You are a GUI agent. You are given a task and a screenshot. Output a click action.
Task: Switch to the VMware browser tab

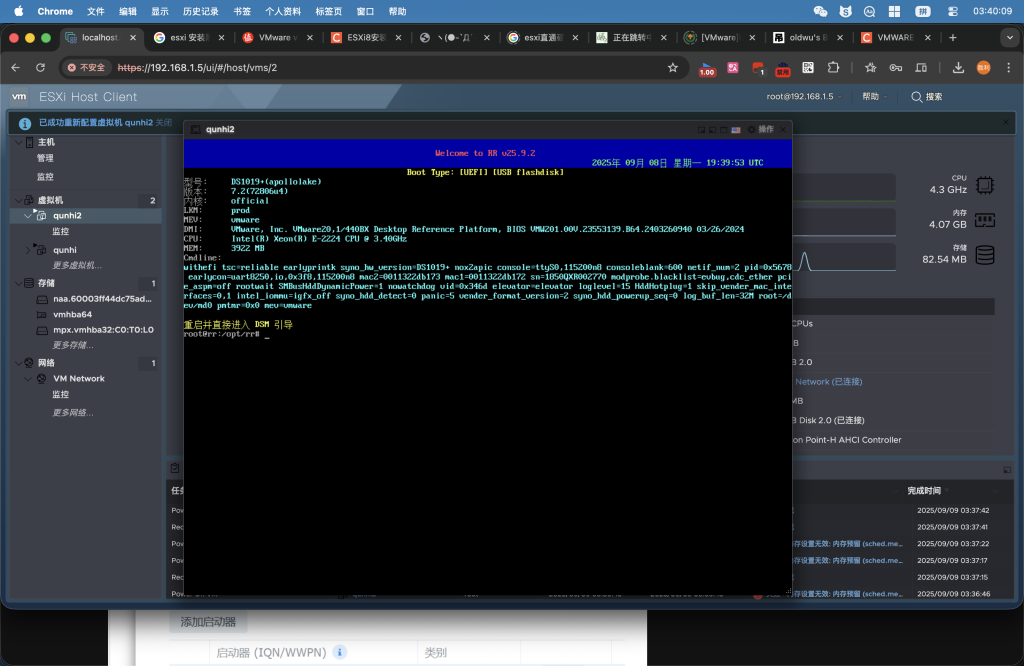(268, 38)
